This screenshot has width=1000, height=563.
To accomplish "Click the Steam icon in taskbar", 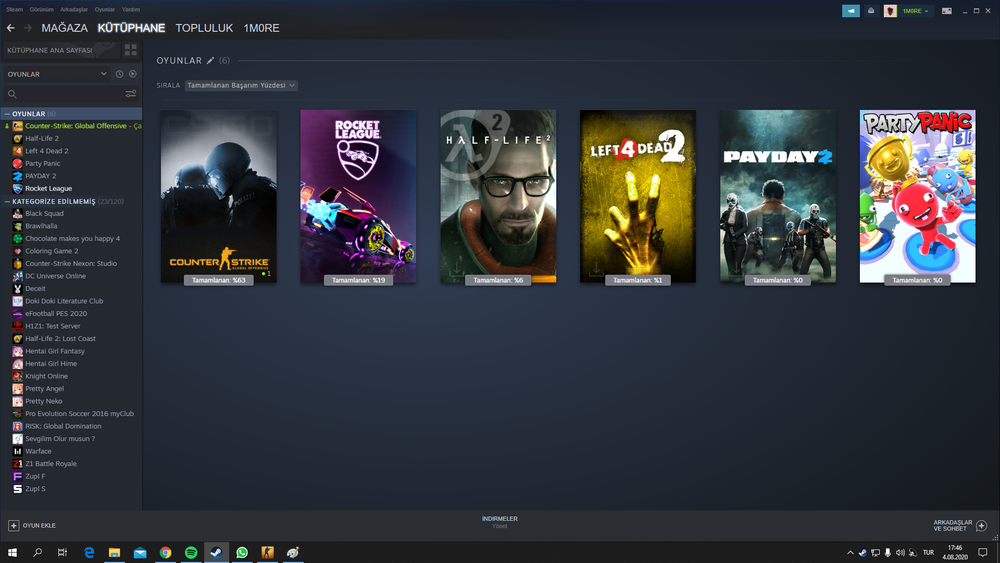I will (x=216, y=552).
